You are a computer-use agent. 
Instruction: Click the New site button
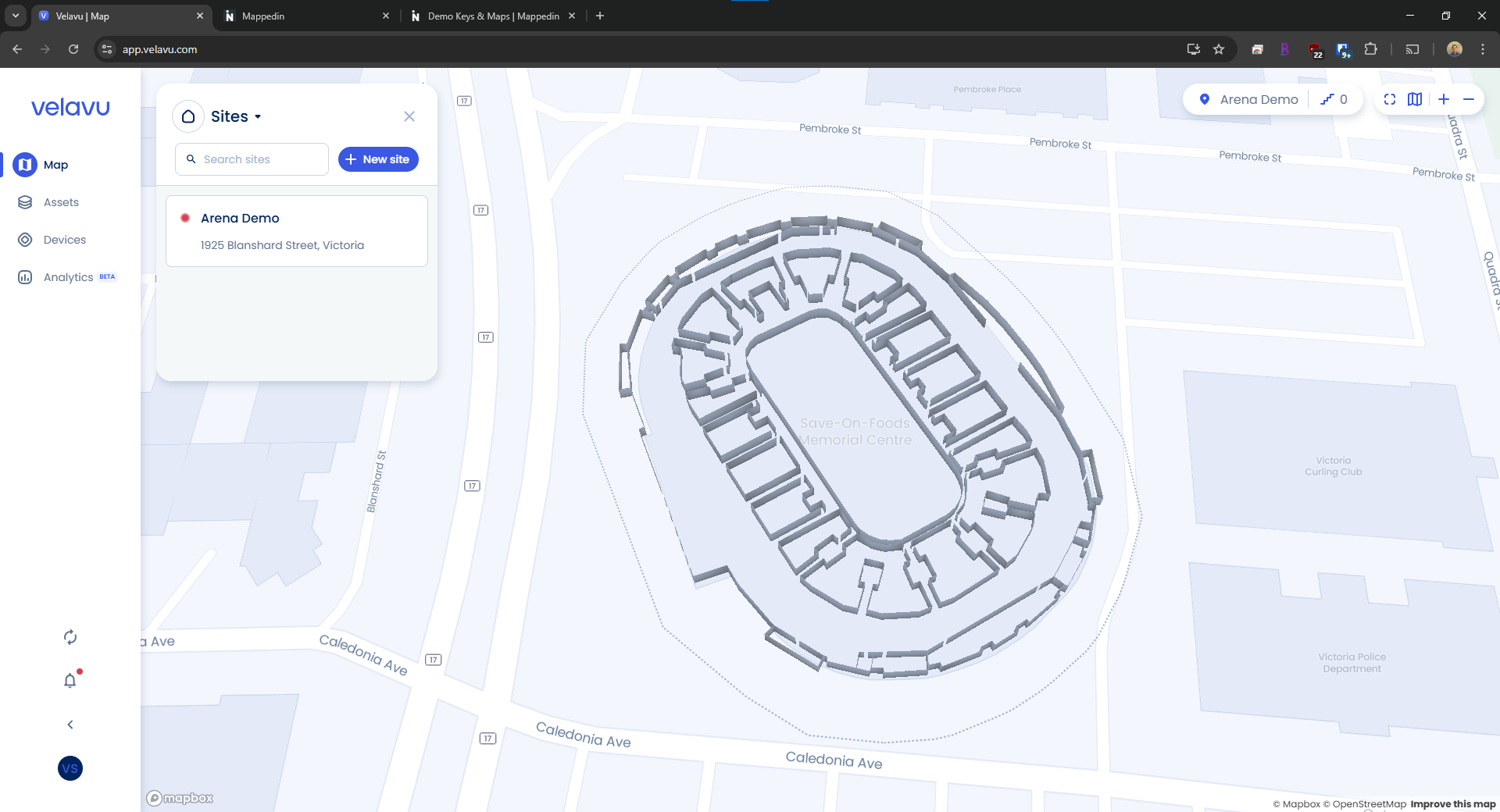point(378,159)
